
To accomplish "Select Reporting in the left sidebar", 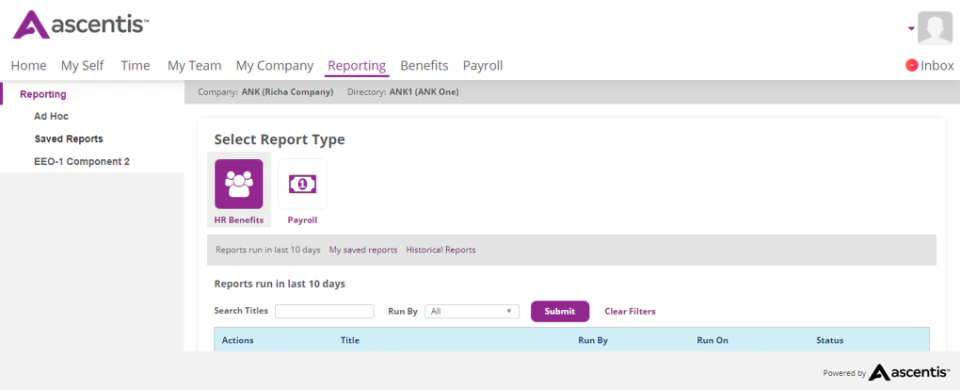I will pyautogui.click(x=43, y=94).
